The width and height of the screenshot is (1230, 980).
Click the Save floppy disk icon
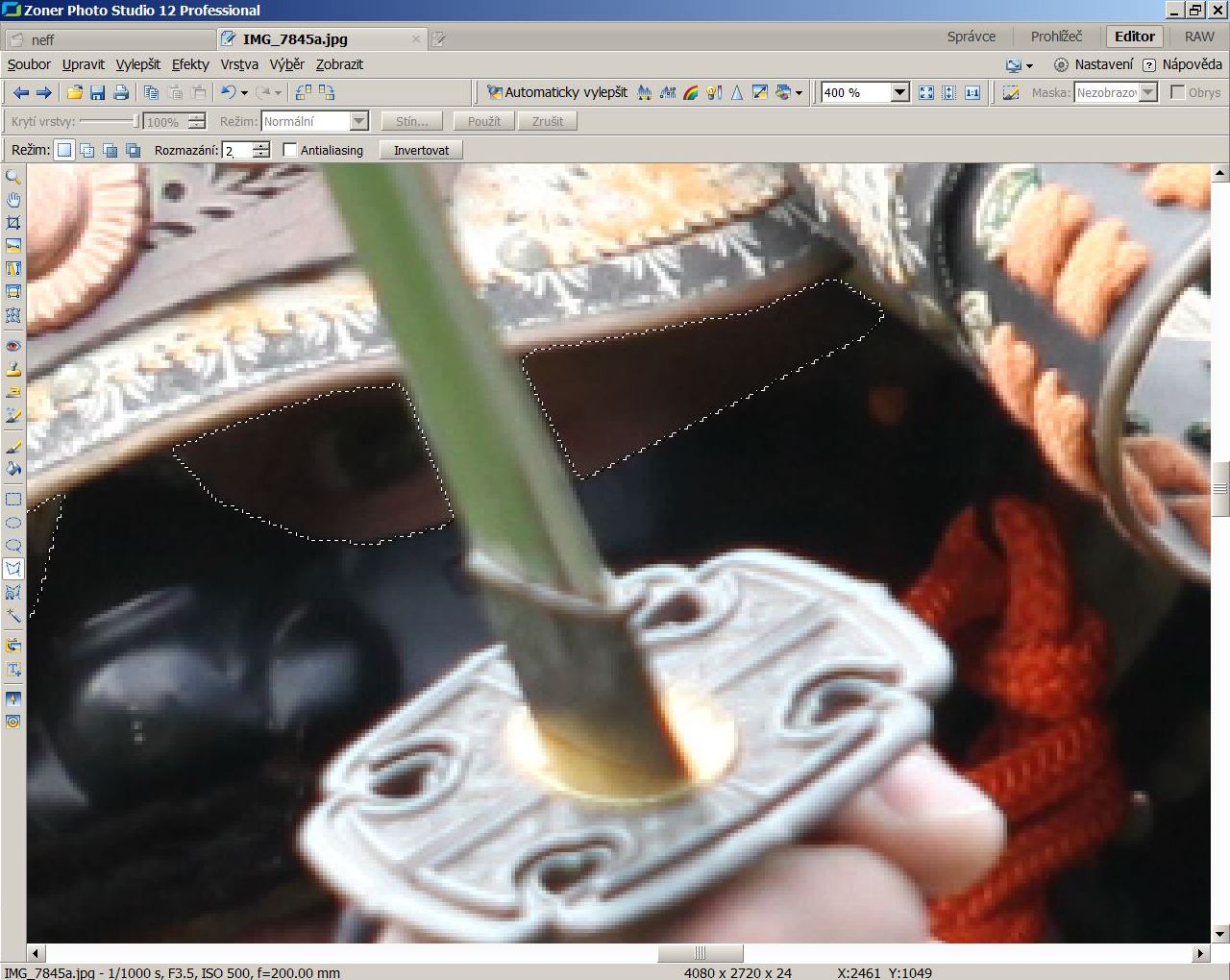click(x=97, y=93)
